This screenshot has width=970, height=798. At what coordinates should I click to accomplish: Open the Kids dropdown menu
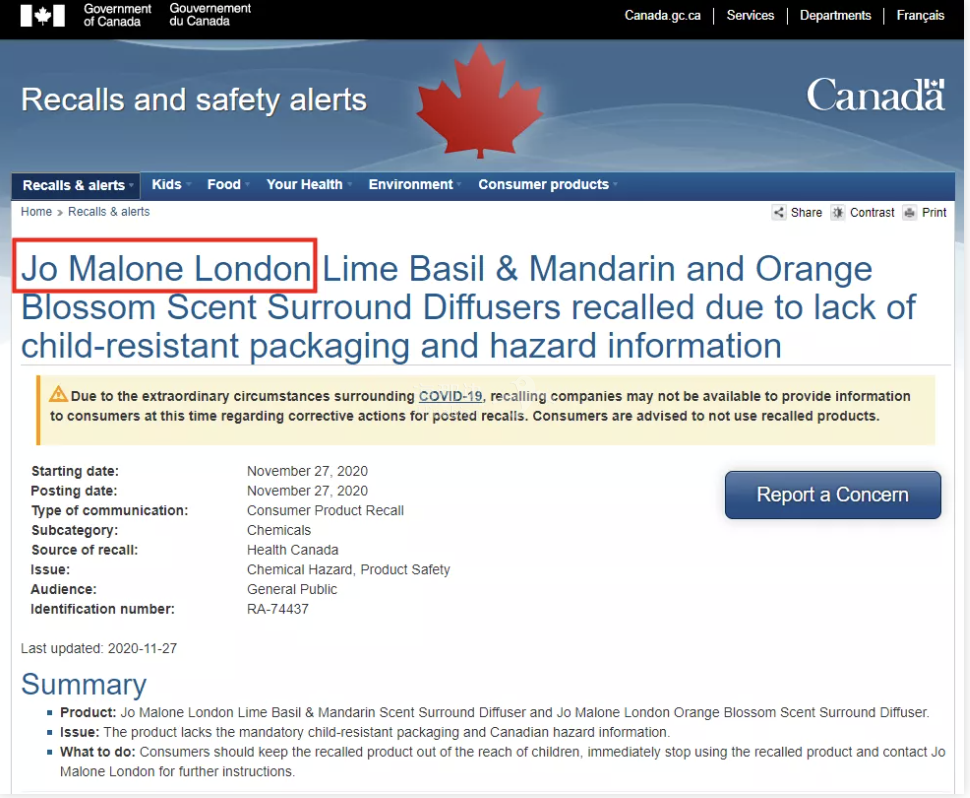point(167,184)
